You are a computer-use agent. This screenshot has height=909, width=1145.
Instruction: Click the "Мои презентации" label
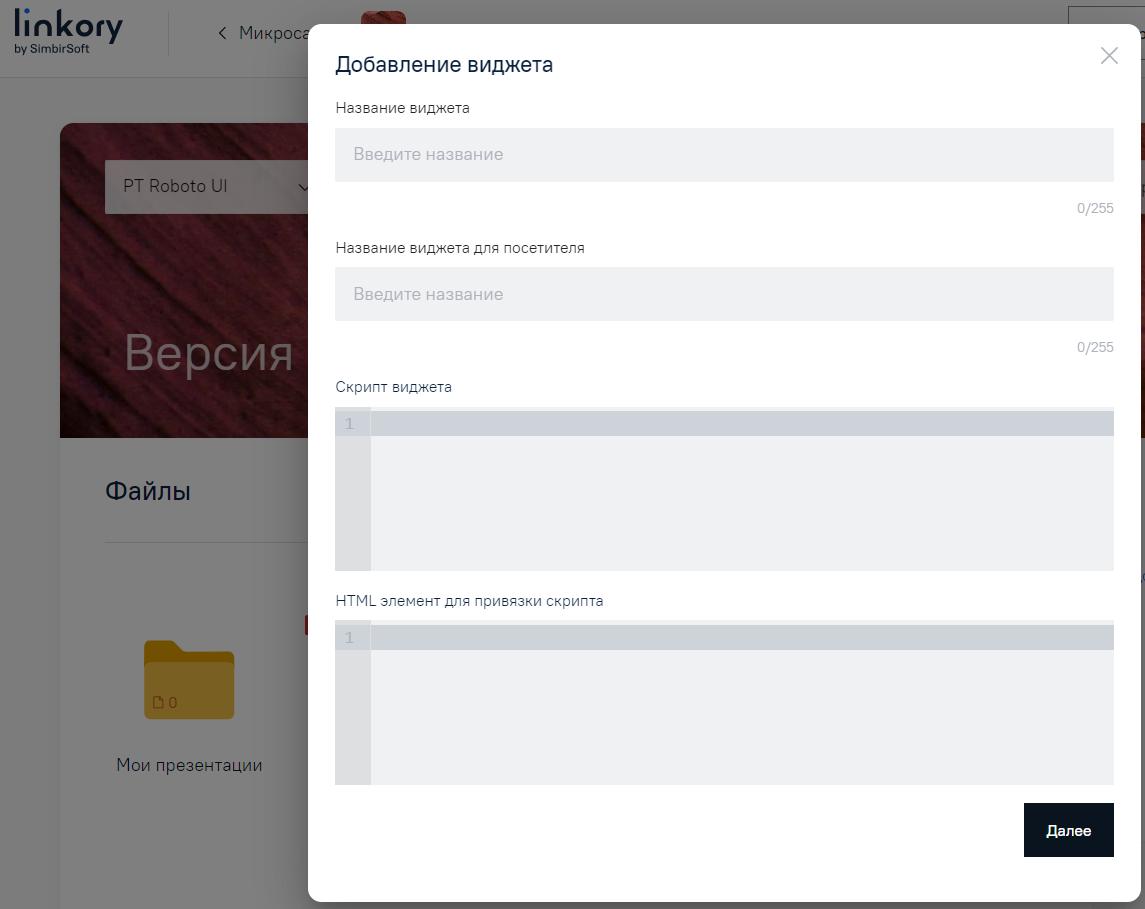[x=188, y=765]
